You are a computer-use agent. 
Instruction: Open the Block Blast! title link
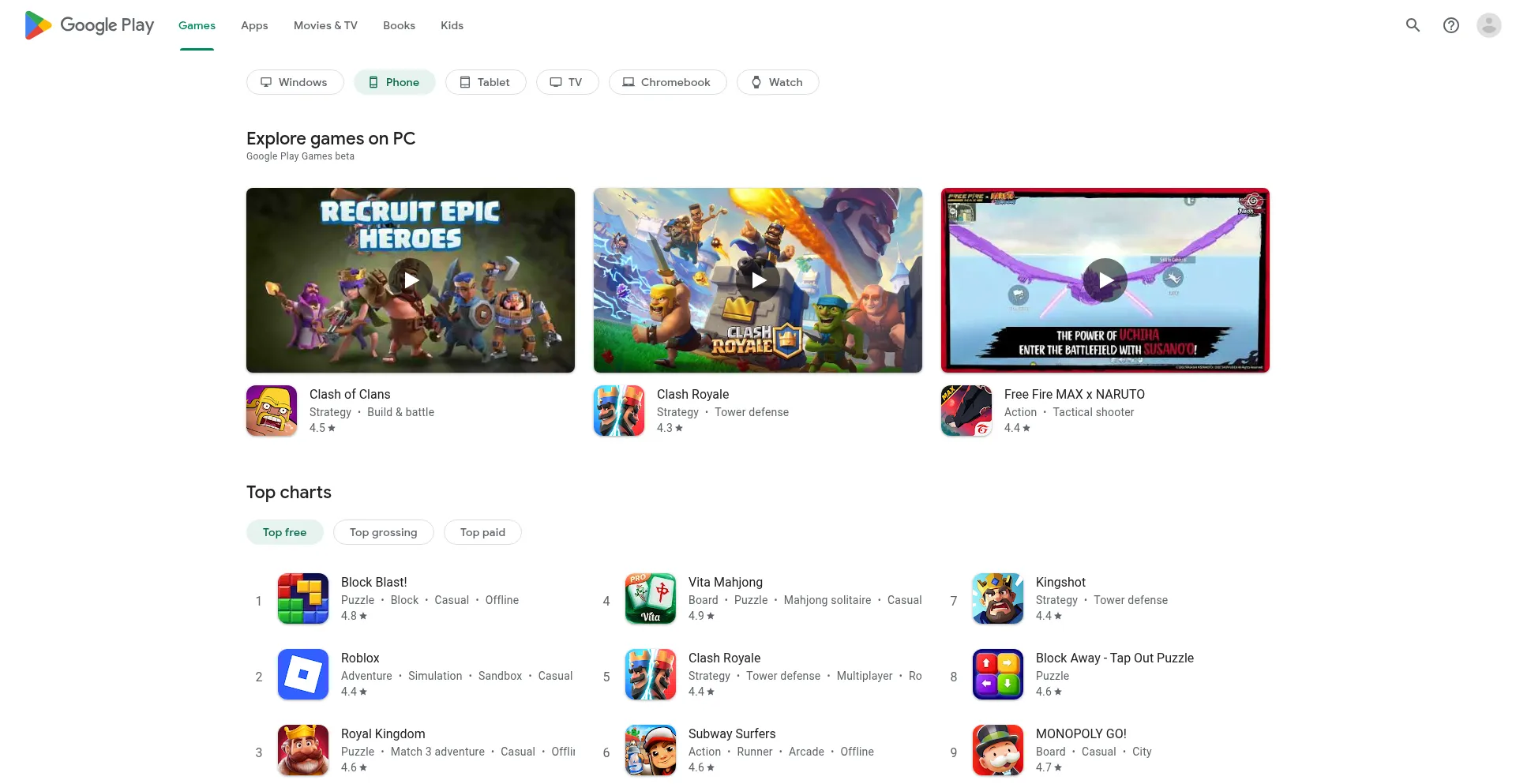point(374,582)
